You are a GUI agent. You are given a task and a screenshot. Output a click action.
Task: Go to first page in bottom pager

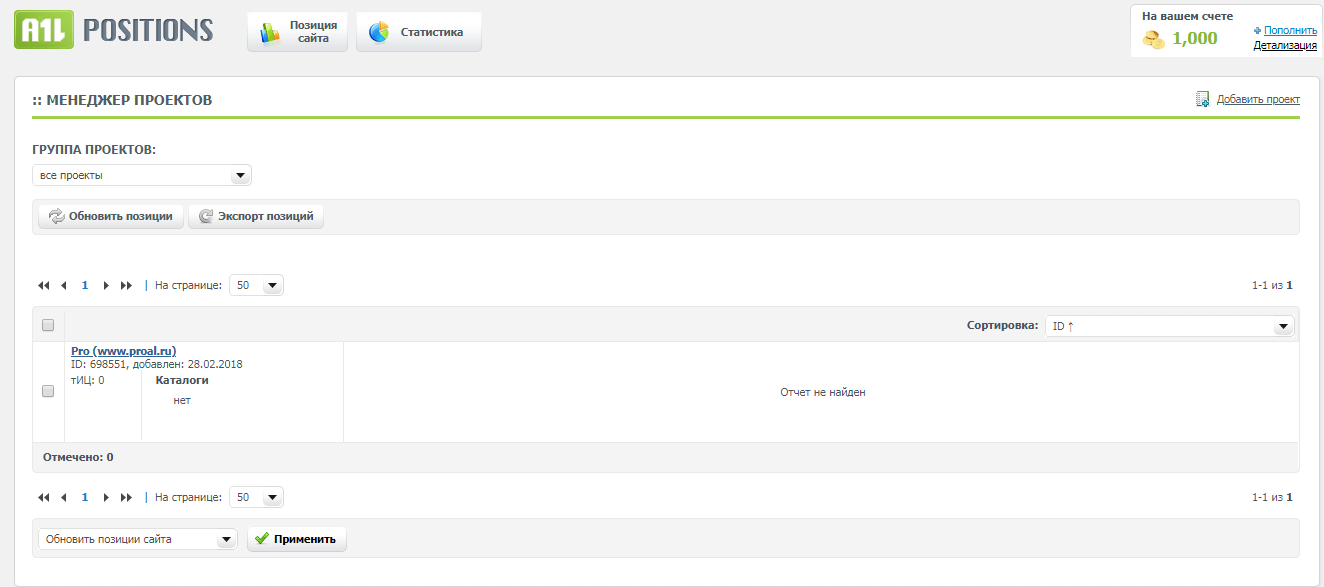44,497
